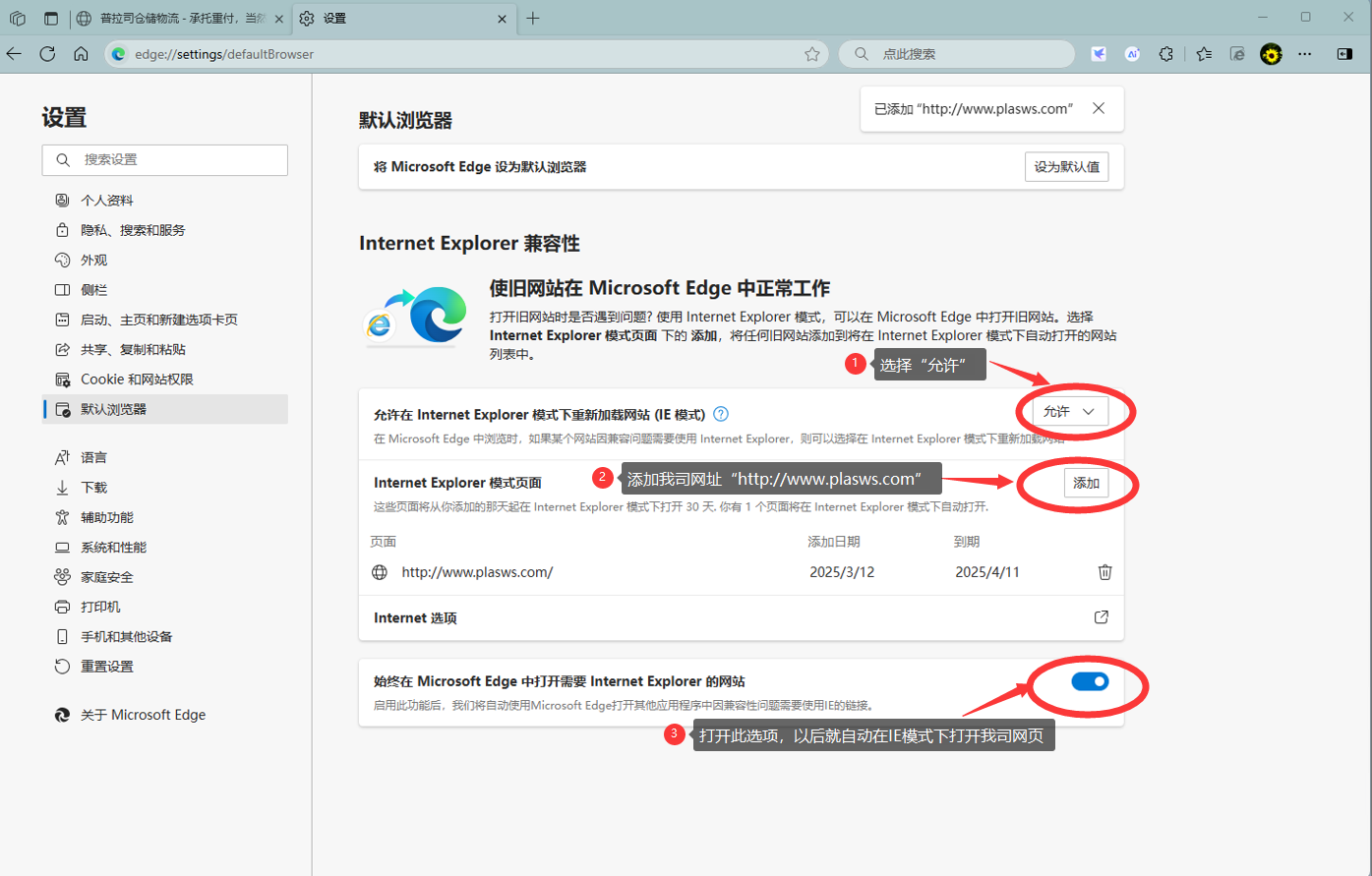Select 外观 in the settings sidebar
The image size is (1372, 876).
94,260
